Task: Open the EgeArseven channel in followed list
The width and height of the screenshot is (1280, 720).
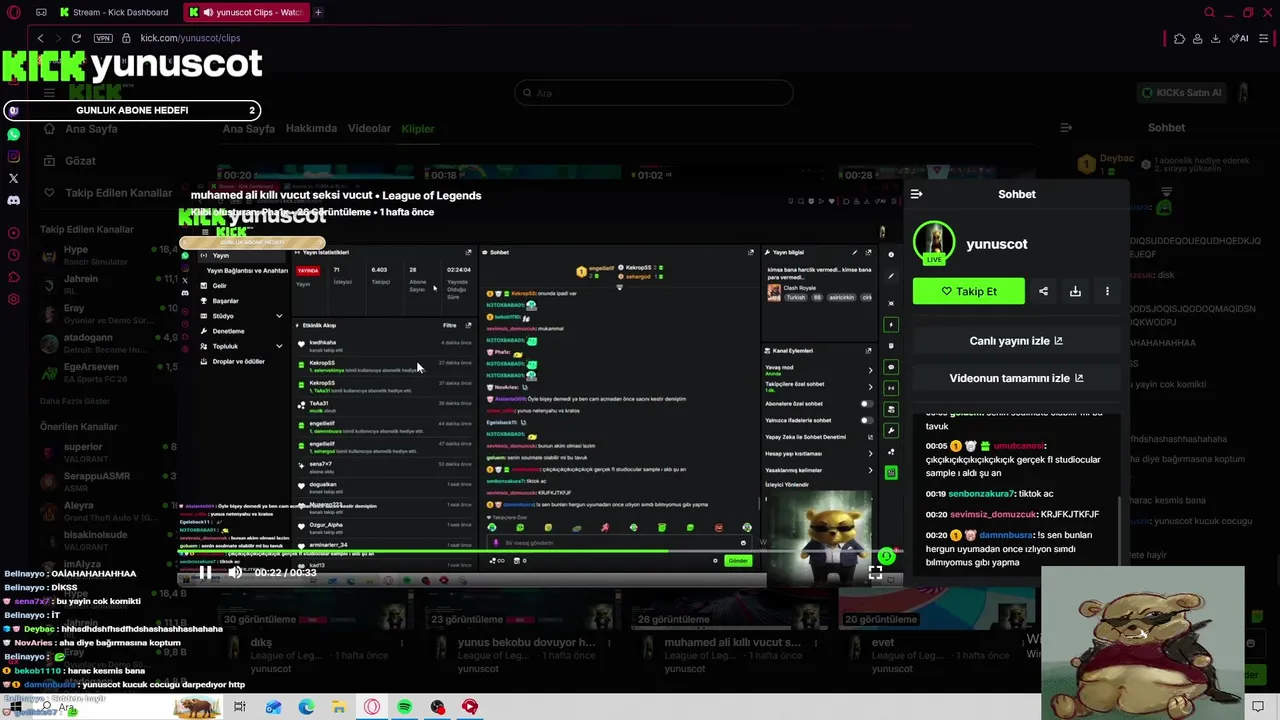Action: 108,372
